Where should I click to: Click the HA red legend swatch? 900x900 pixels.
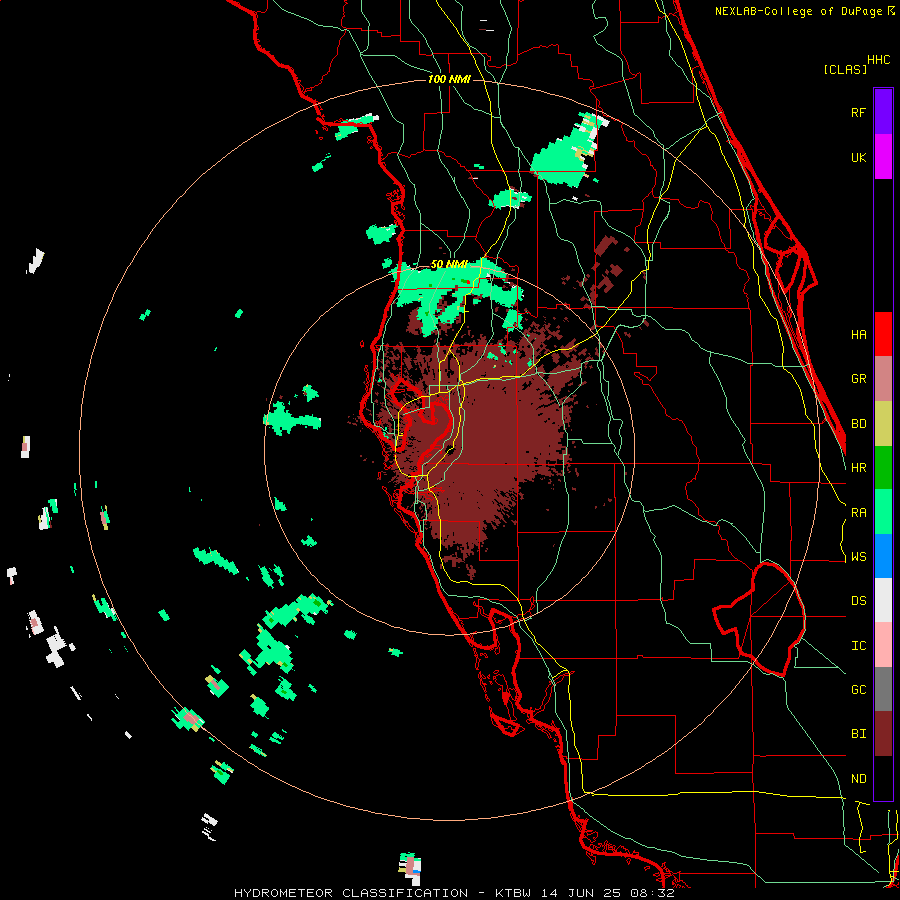[x=883, y=334]
